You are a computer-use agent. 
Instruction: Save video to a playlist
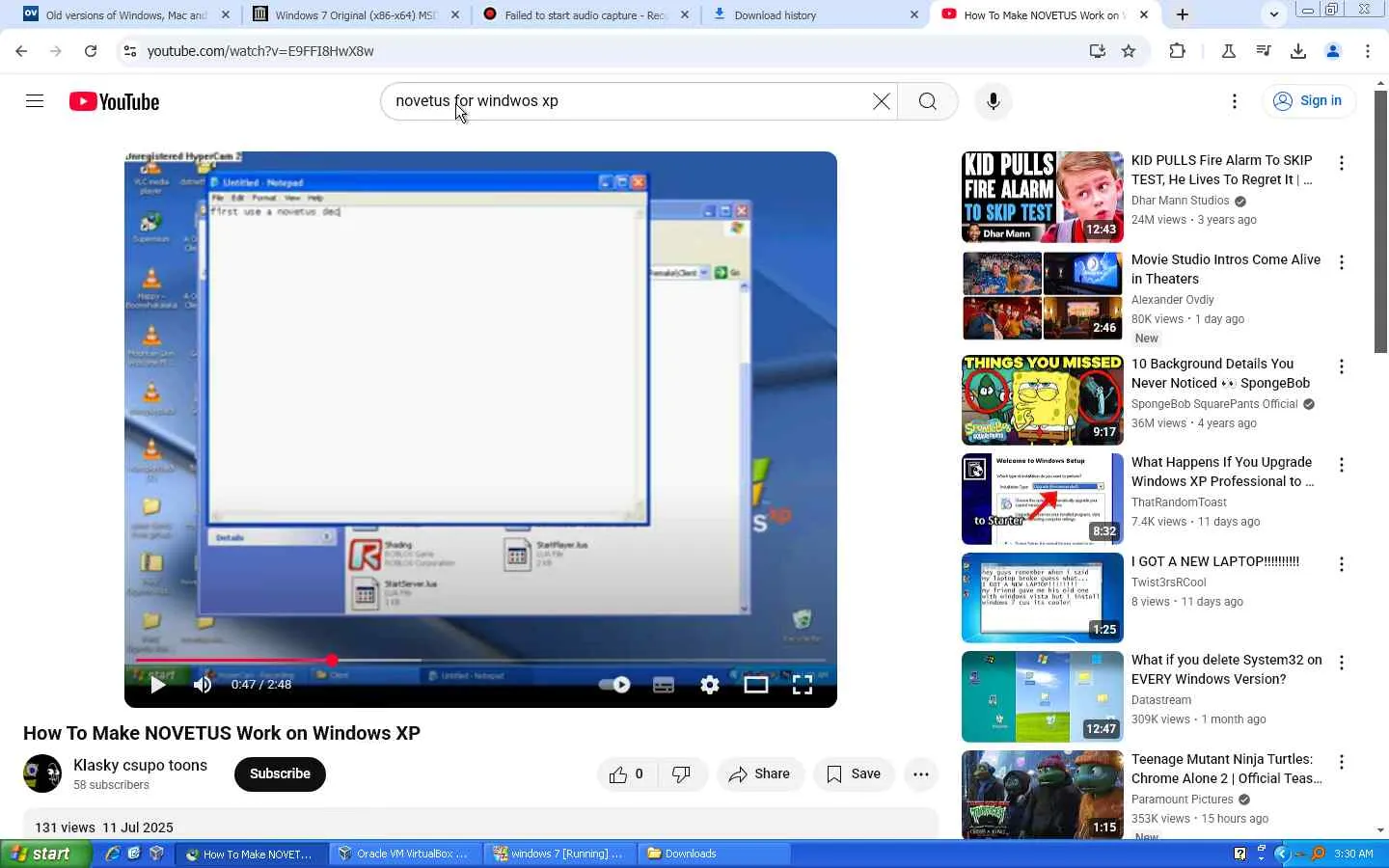pyautogui.click(x=854, y=773)
